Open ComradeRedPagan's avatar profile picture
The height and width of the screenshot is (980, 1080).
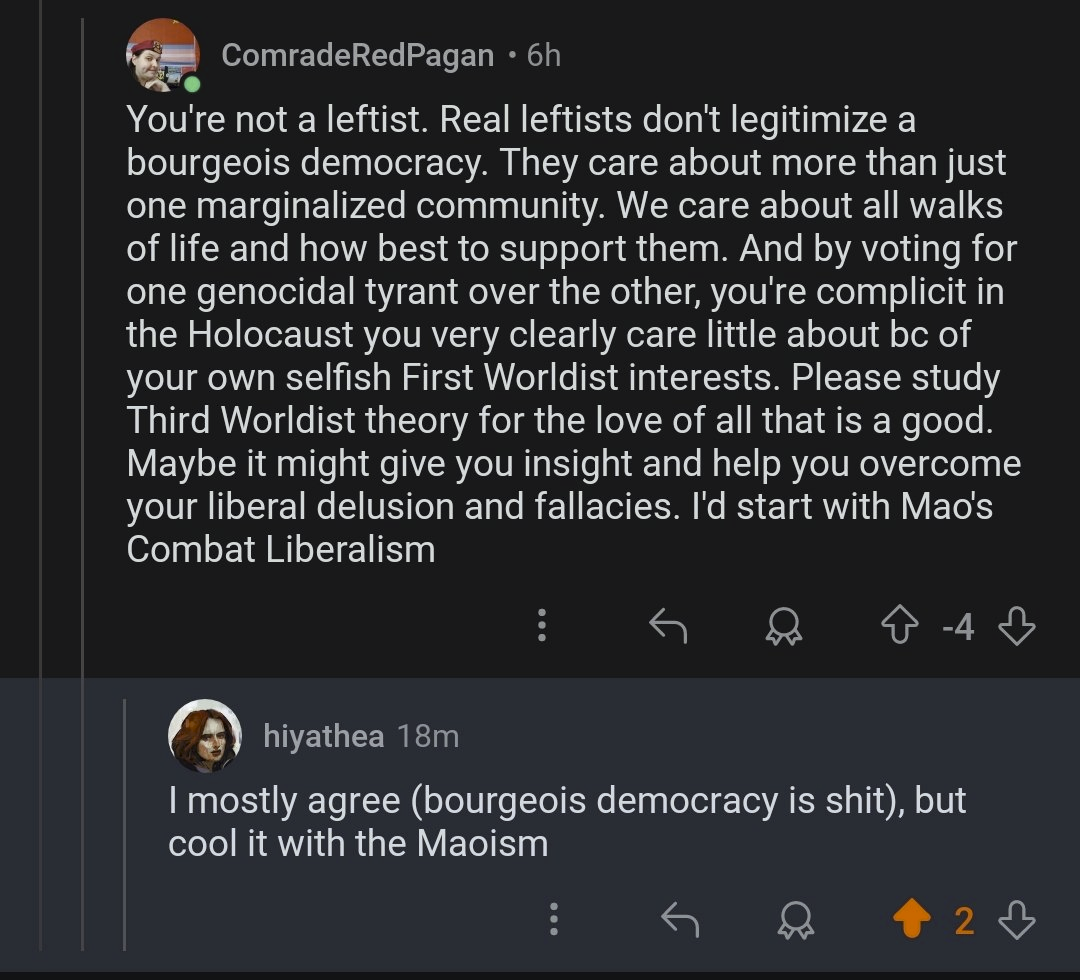click(x=162, y=56)
